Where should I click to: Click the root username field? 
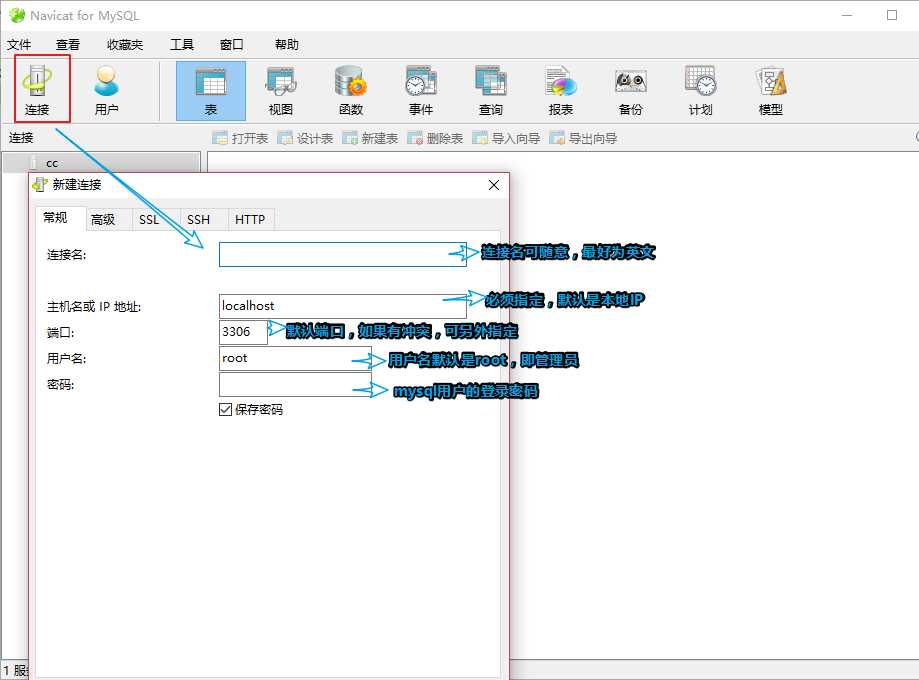pyautogui.click(x=295, y=358)
